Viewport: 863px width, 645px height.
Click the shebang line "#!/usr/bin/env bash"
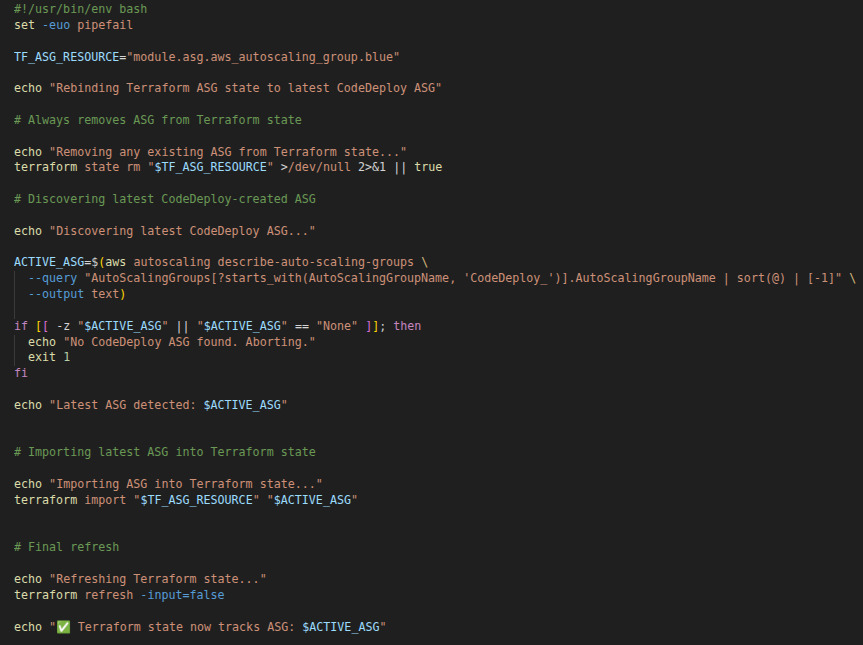click(x=80, y=9)
